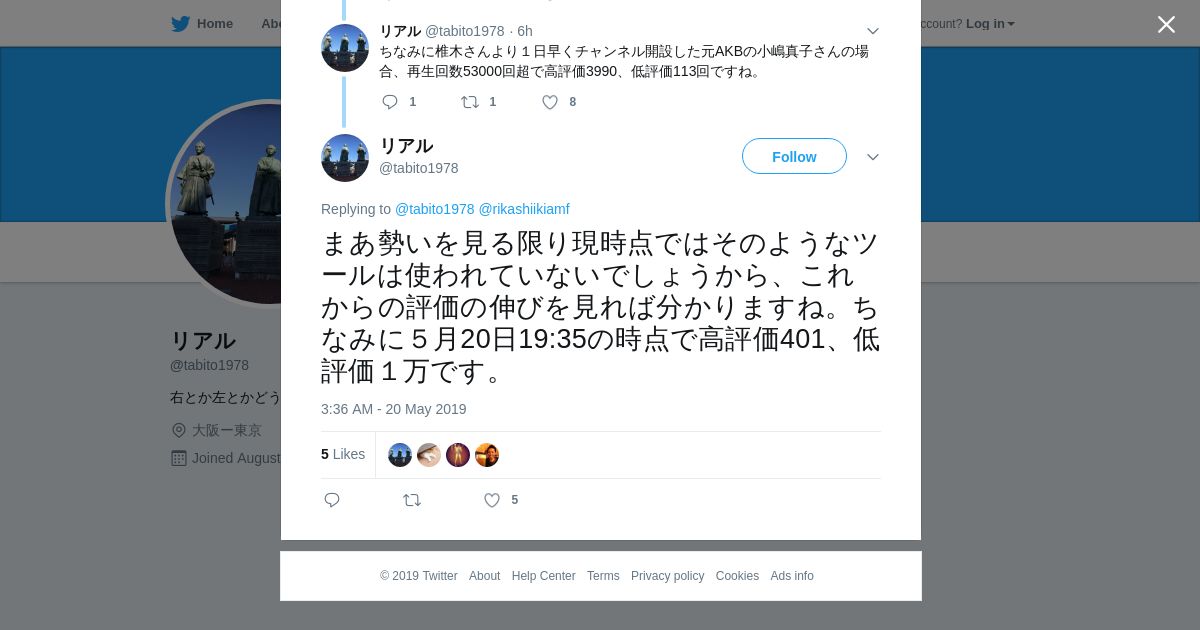The image size is (1200, 630).
Task: Click the reply icon on the top tweet
Action: [390, 102]
